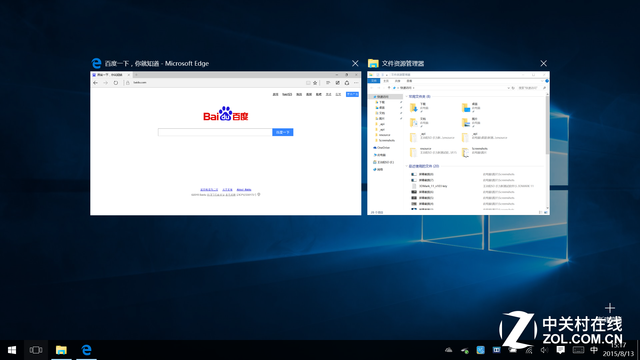This screenshot has height=360, width=640.
Task: Switch to the Microsoft Edge Baidu window thumbnail
Action: 226,143
